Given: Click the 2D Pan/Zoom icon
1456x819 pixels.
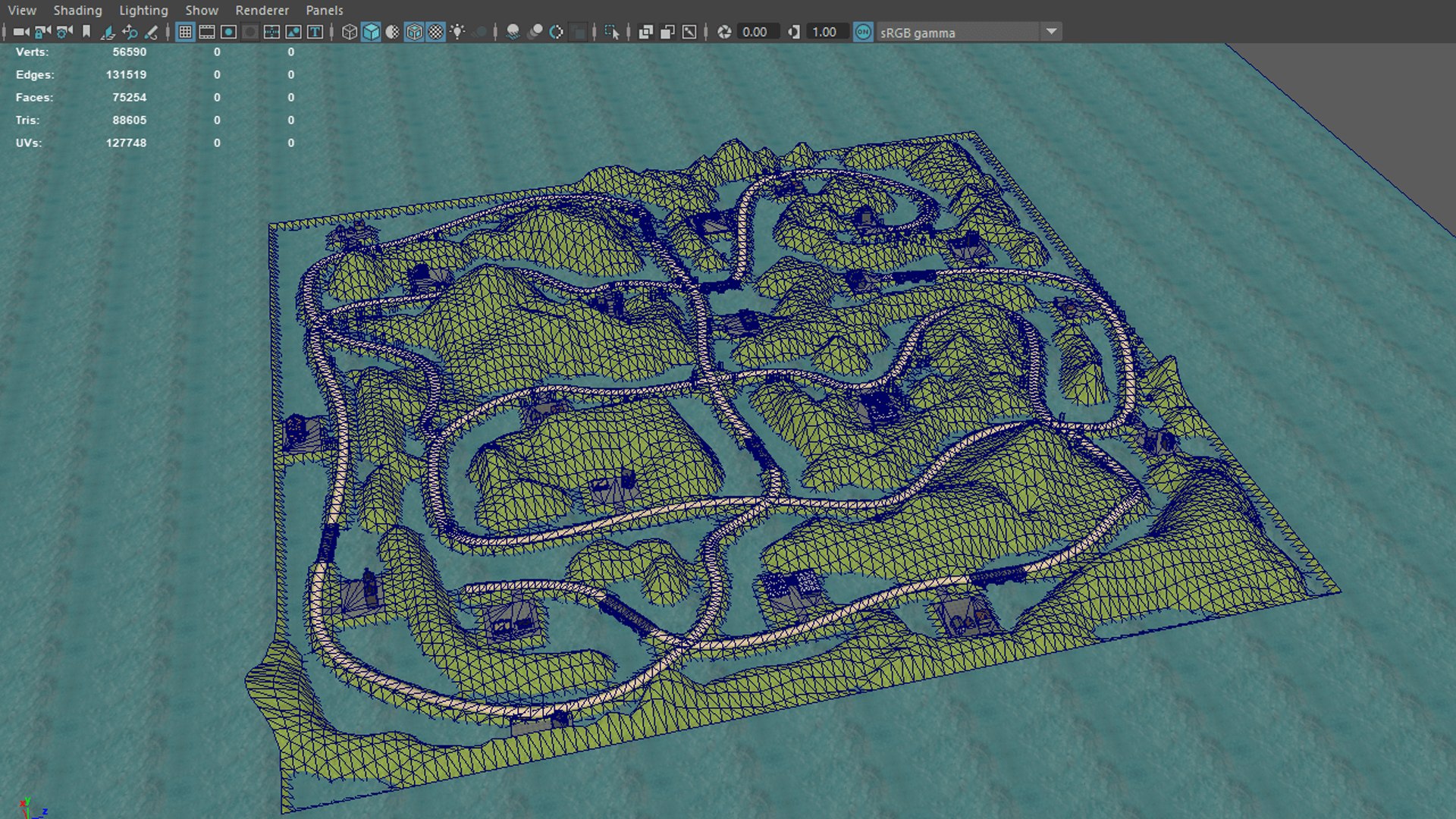Looking at the screenshot, I should click(x=130, y=32).
